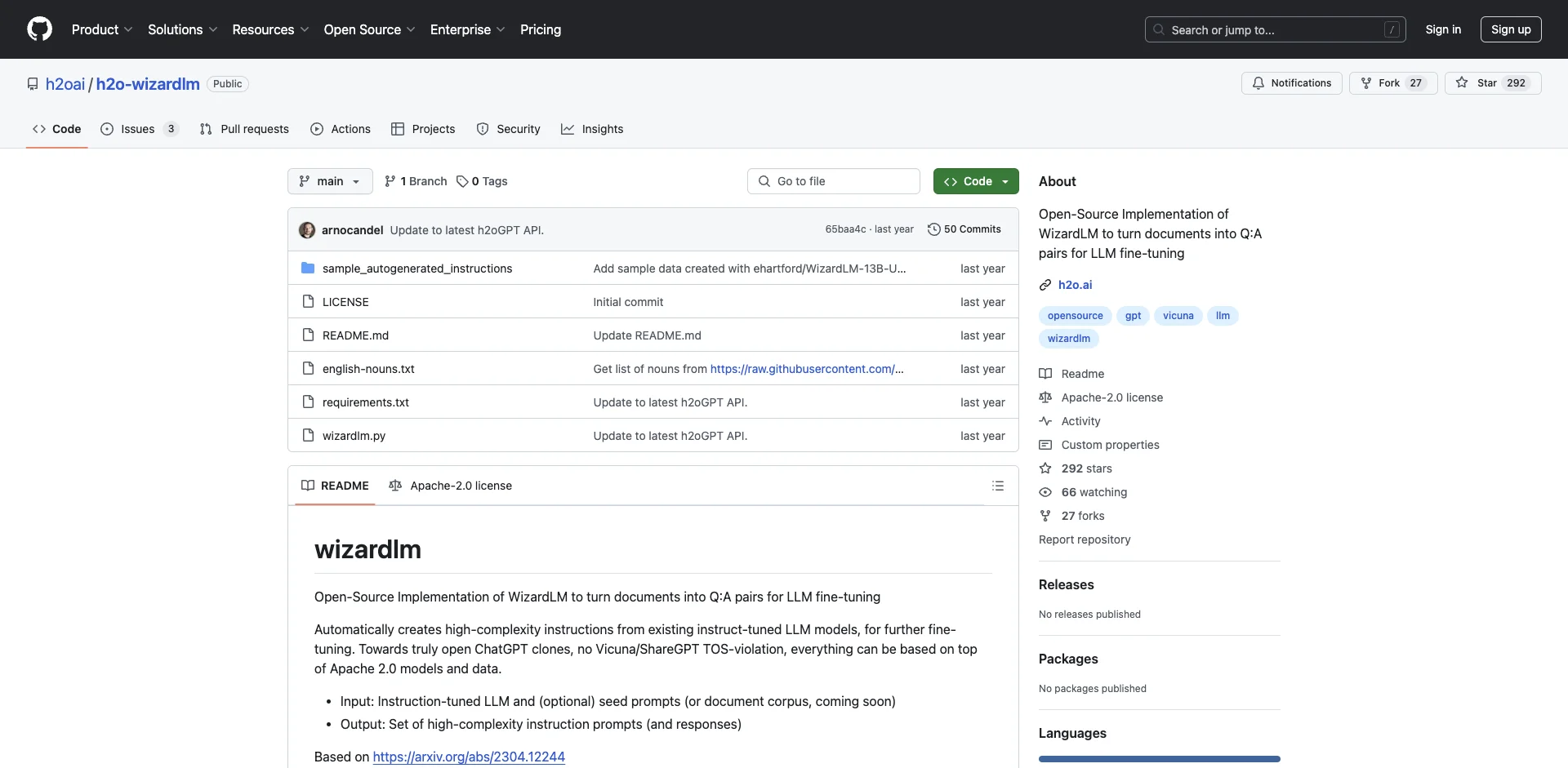Open the Resources dropdown
Viewport: 1568px width, 768px height.
coord(270,29)
